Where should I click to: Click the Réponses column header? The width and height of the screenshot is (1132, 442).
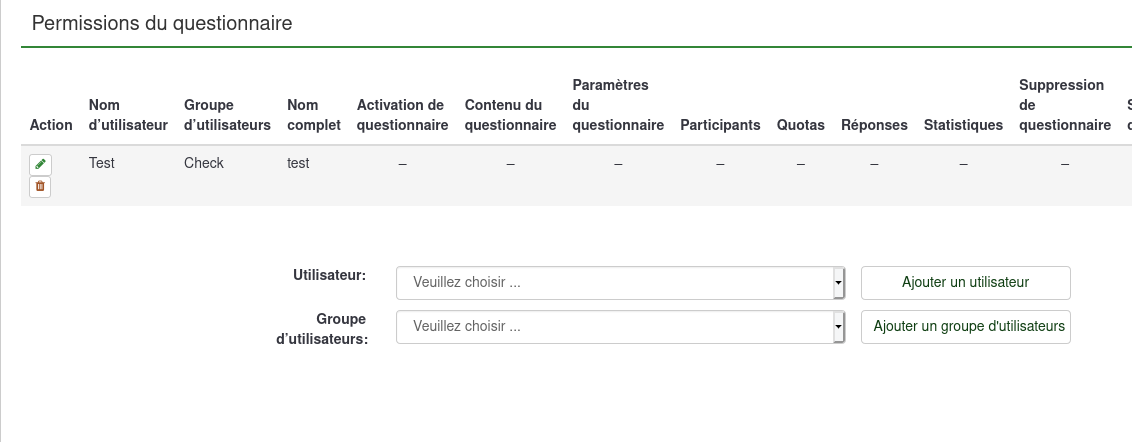pos(874,125)
